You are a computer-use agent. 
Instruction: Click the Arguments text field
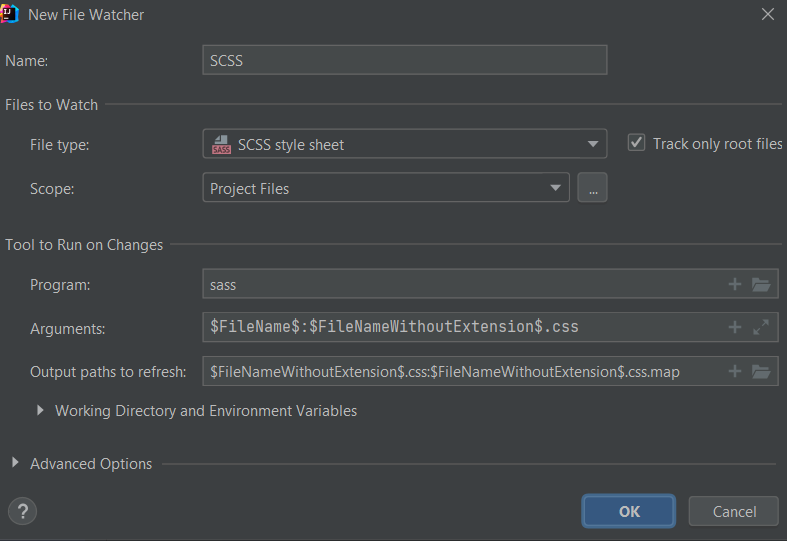462,327
